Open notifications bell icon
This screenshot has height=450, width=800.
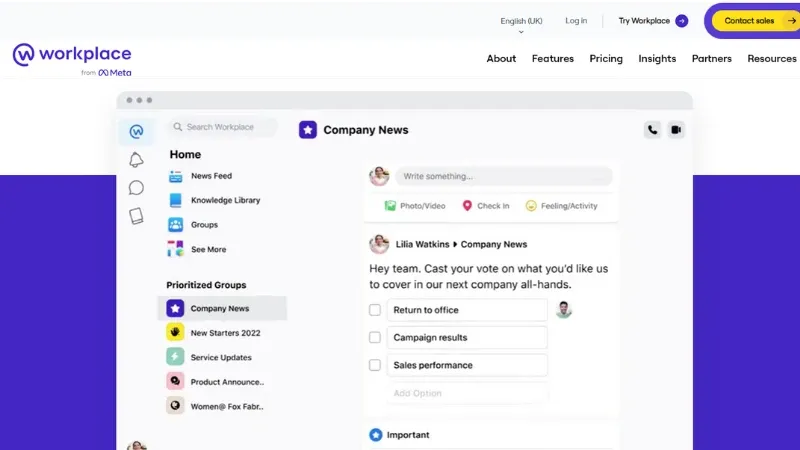136,160
